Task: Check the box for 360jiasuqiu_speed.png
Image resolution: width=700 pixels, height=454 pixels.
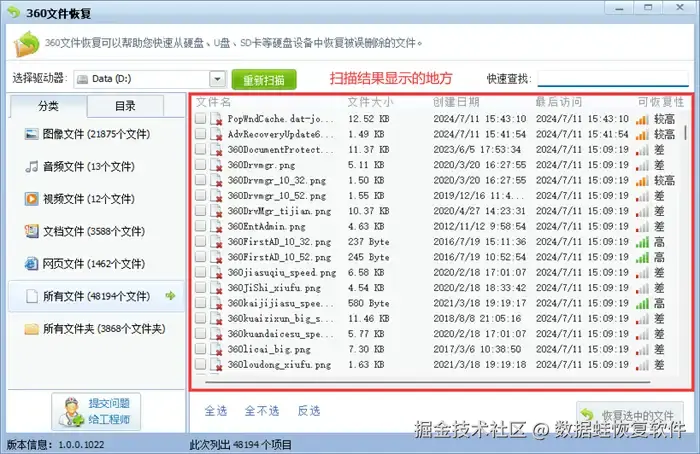Action: click(x=200, y=272)
